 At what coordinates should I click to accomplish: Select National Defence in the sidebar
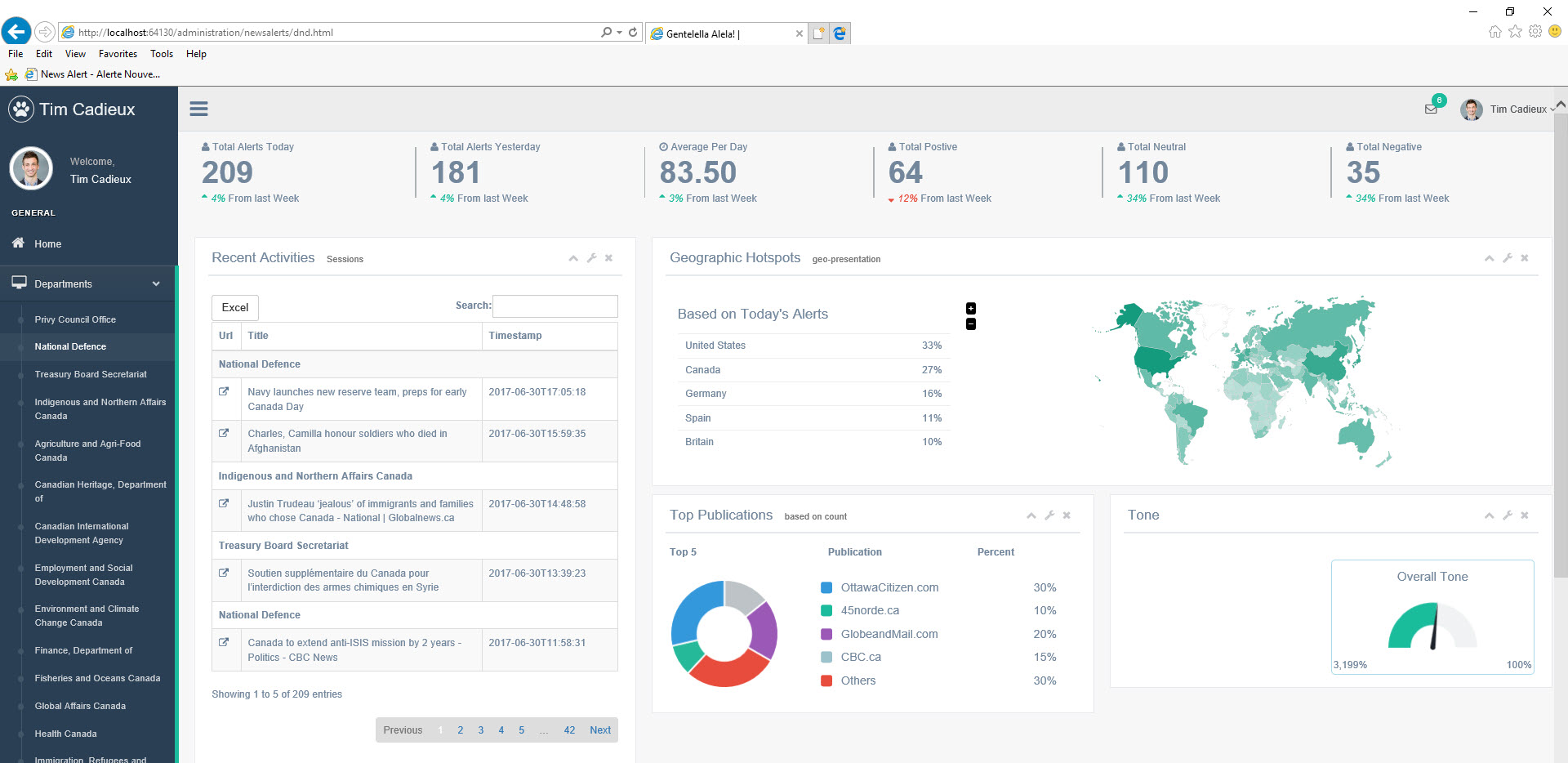(70, 346)
